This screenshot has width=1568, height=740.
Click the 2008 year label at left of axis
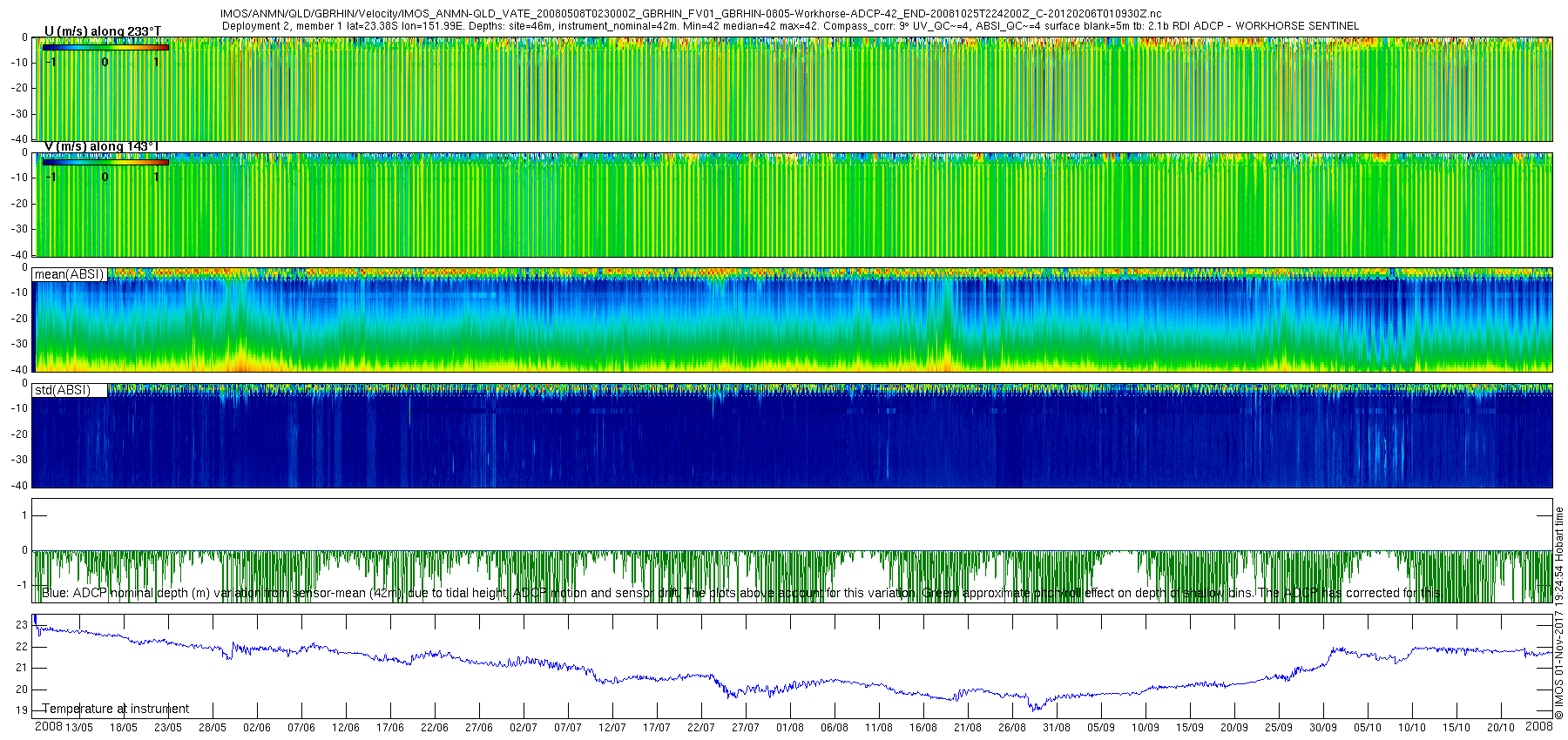tap(48, 726)
